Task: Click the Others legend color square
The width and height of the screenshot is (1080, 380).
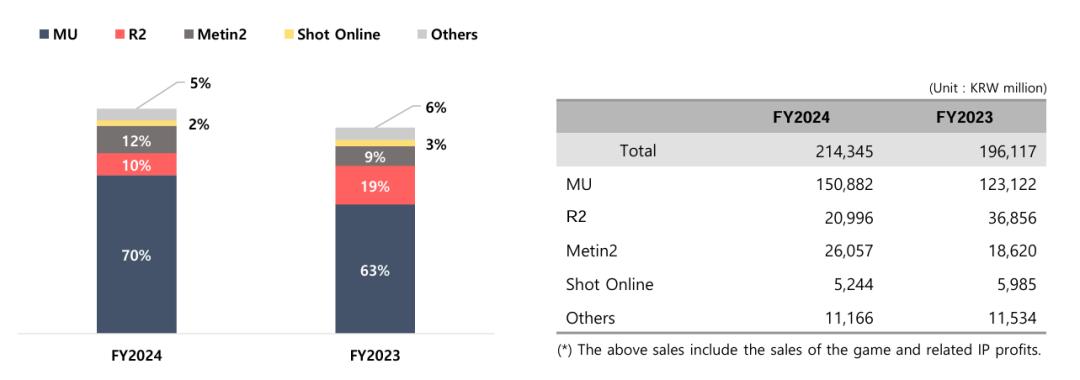Action: tap(422, 34)
